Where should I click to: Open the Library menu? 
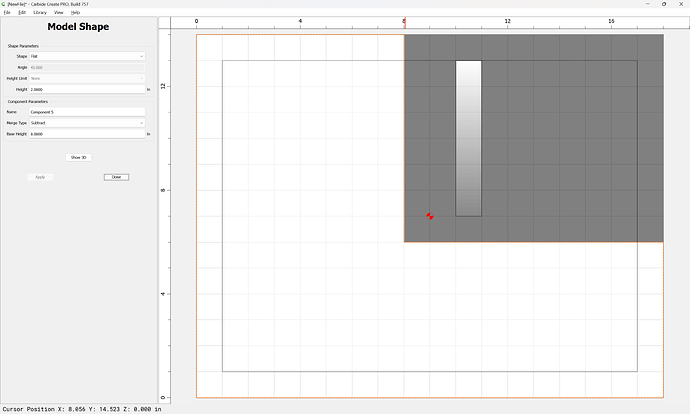[40, 13]
